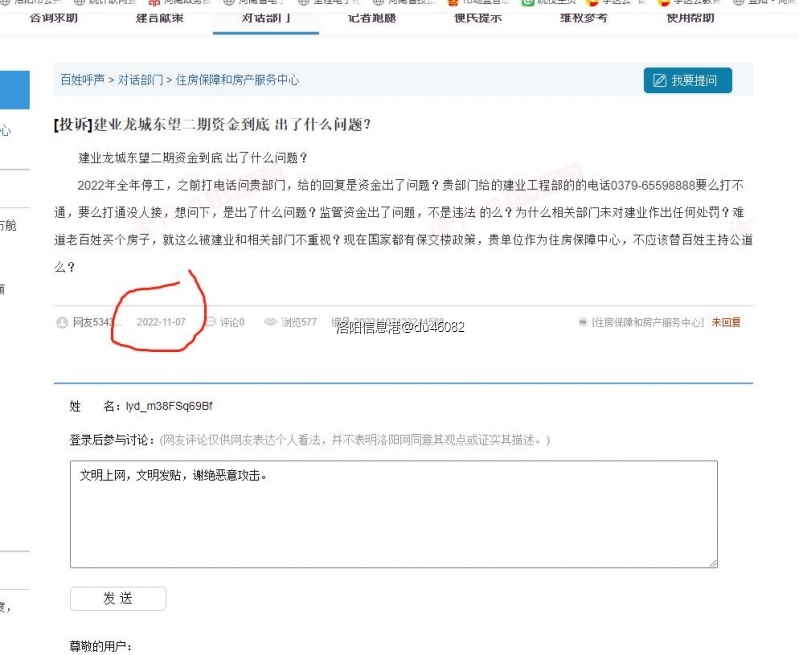Screen dimensions: 799x655
Task: Click the 对话部门 breadcrumb link
Action: (x=141, y=80)
